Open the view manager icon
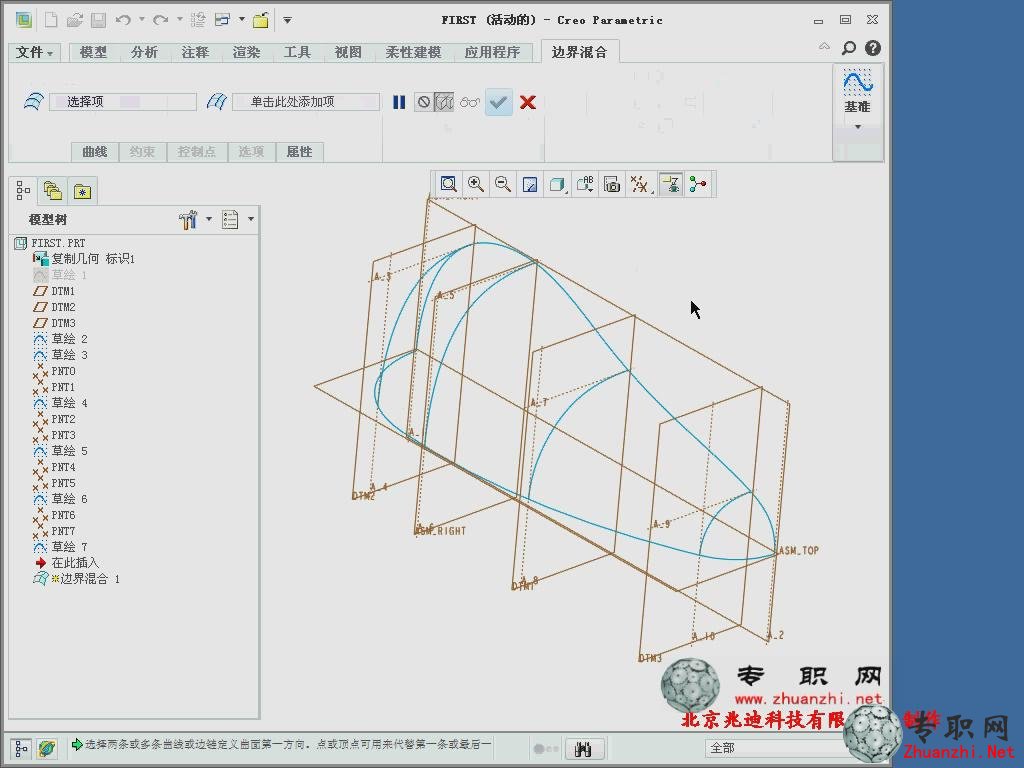Image resolution: width=1024 pixels, height=768 pixels. [x=612, y=185]
